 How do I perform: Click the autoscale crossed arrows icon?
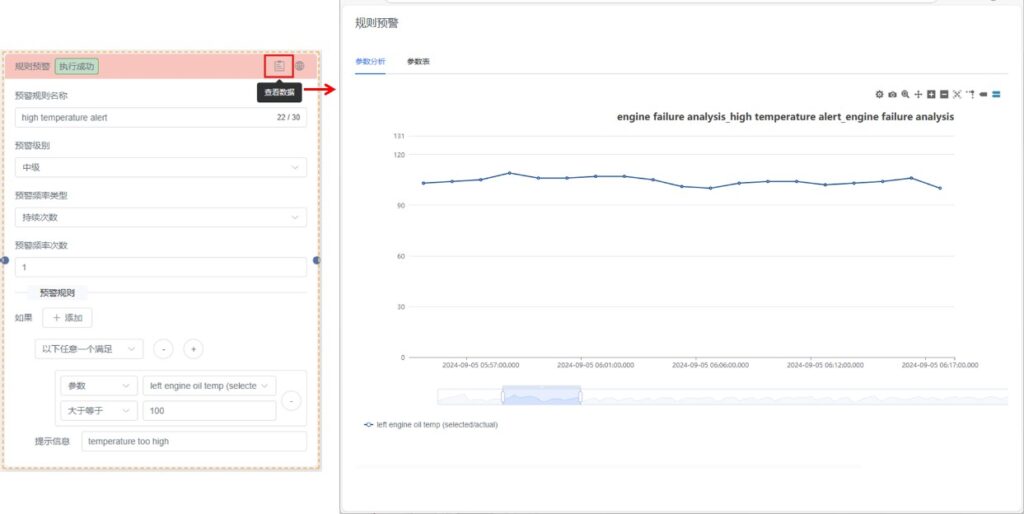(957, 94)
